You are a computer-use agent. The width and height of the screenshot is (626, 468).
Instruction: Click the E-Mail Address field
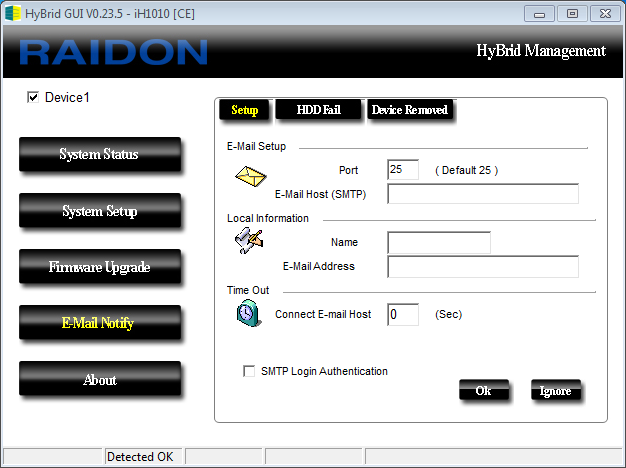click(483, 266)
